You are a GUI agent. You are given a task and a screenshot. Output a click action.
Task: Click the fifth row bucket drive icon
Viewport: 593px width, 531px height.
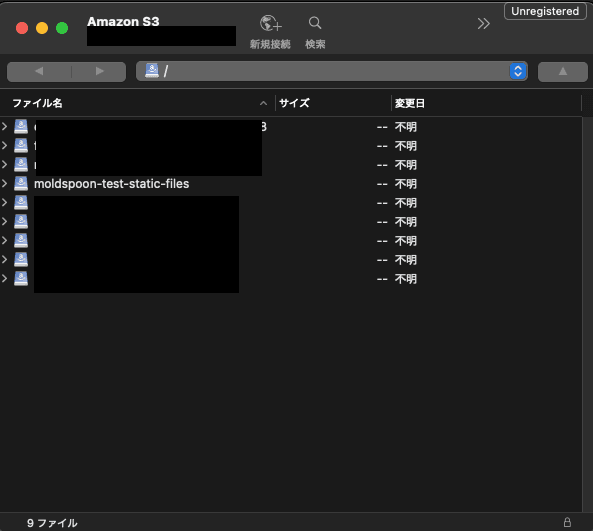coord(21,202)
